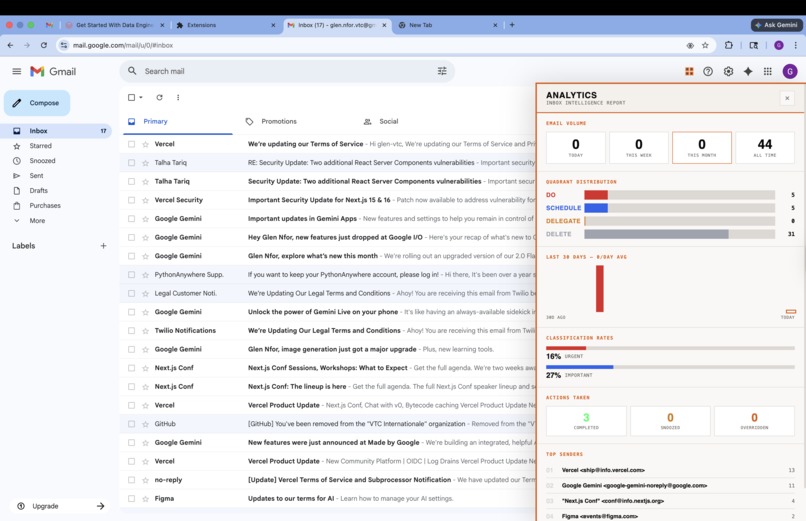This screenshot has width=806, height=521.
Task: Click the Ask Gemini button
Action: point(776,25)
